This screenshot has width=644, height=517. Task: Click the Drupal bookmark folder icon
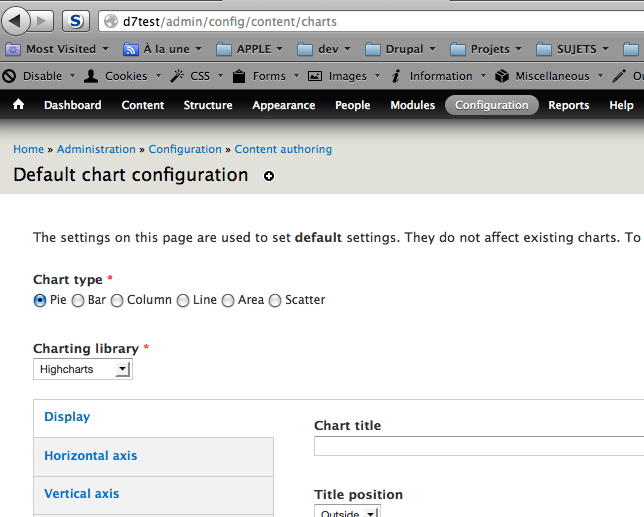373,49
